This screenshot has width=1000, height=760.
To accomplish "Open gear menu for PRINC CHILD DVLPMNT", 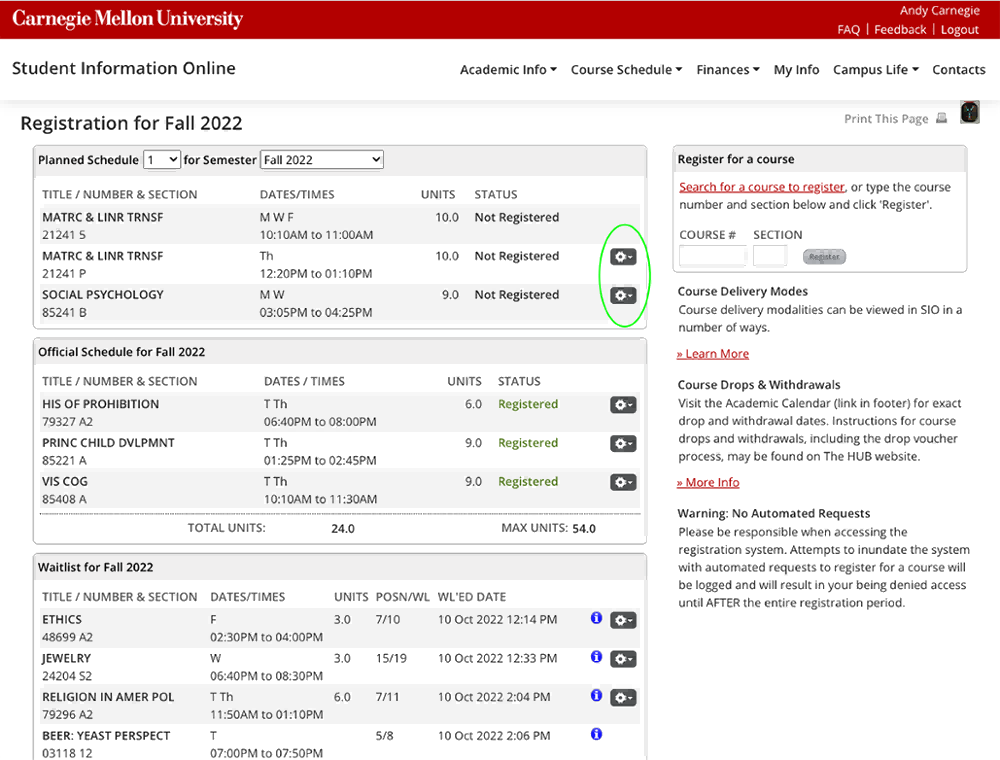I will tap(623, 444).
